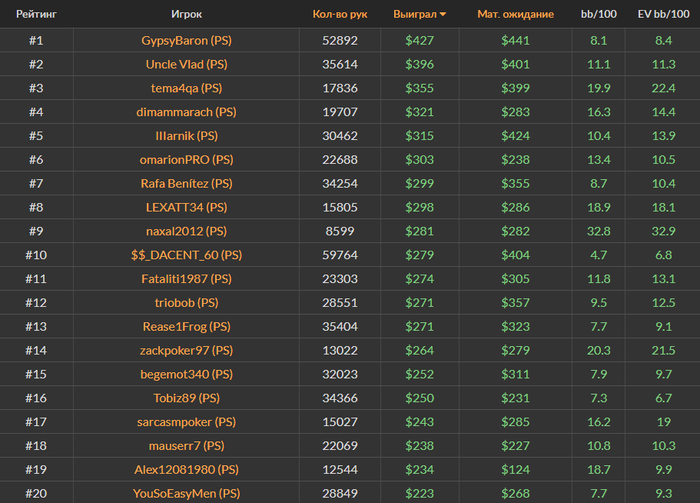Image resolution: width=700 pixels, height=503 pixels.
Task: Select hands count 35614 cell
Action: tap(340, 64)
